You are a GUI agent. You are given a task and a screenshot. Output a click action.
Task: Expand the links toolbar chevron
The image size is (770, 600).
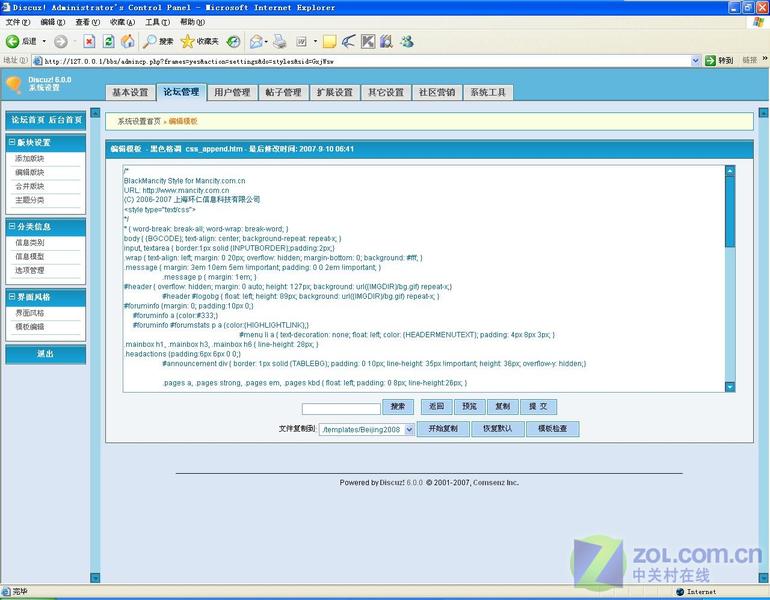pyautogui.click(x=765, y=59)
